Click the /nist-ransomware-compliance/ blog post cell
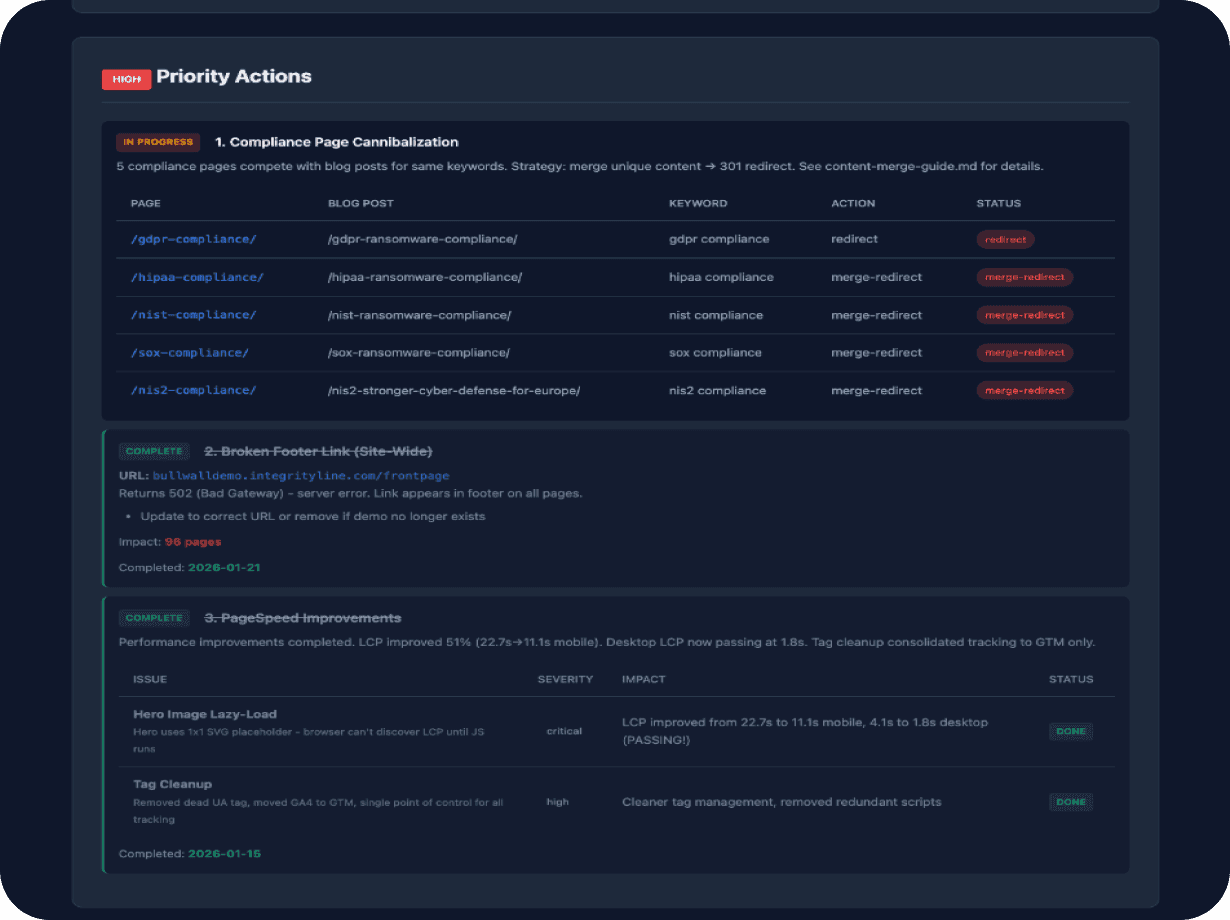1230x920 pixels. pyautogui.click(x=419, y=315)
